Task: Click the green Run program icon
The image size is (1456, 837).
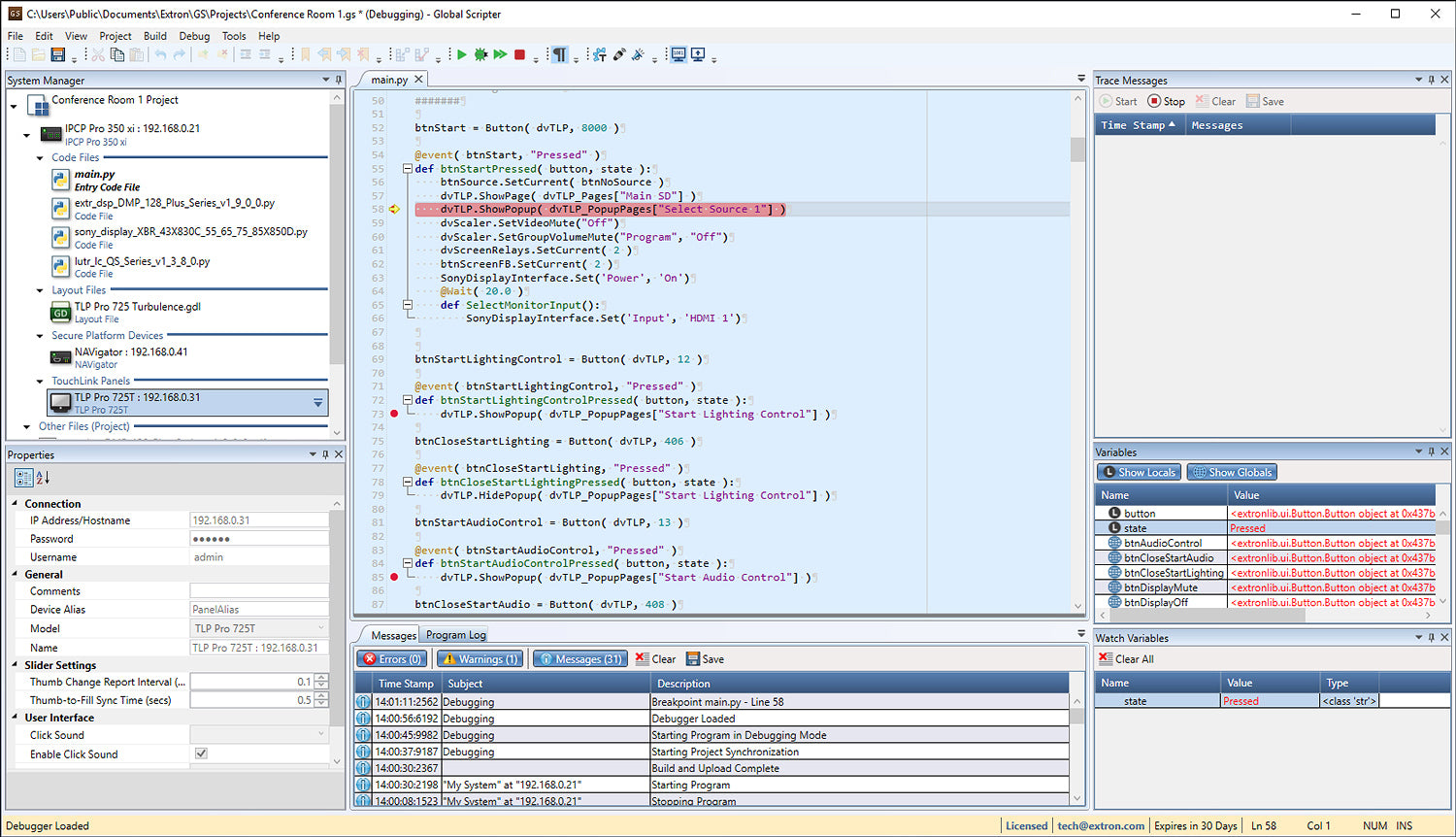Action: click(462, 55)
